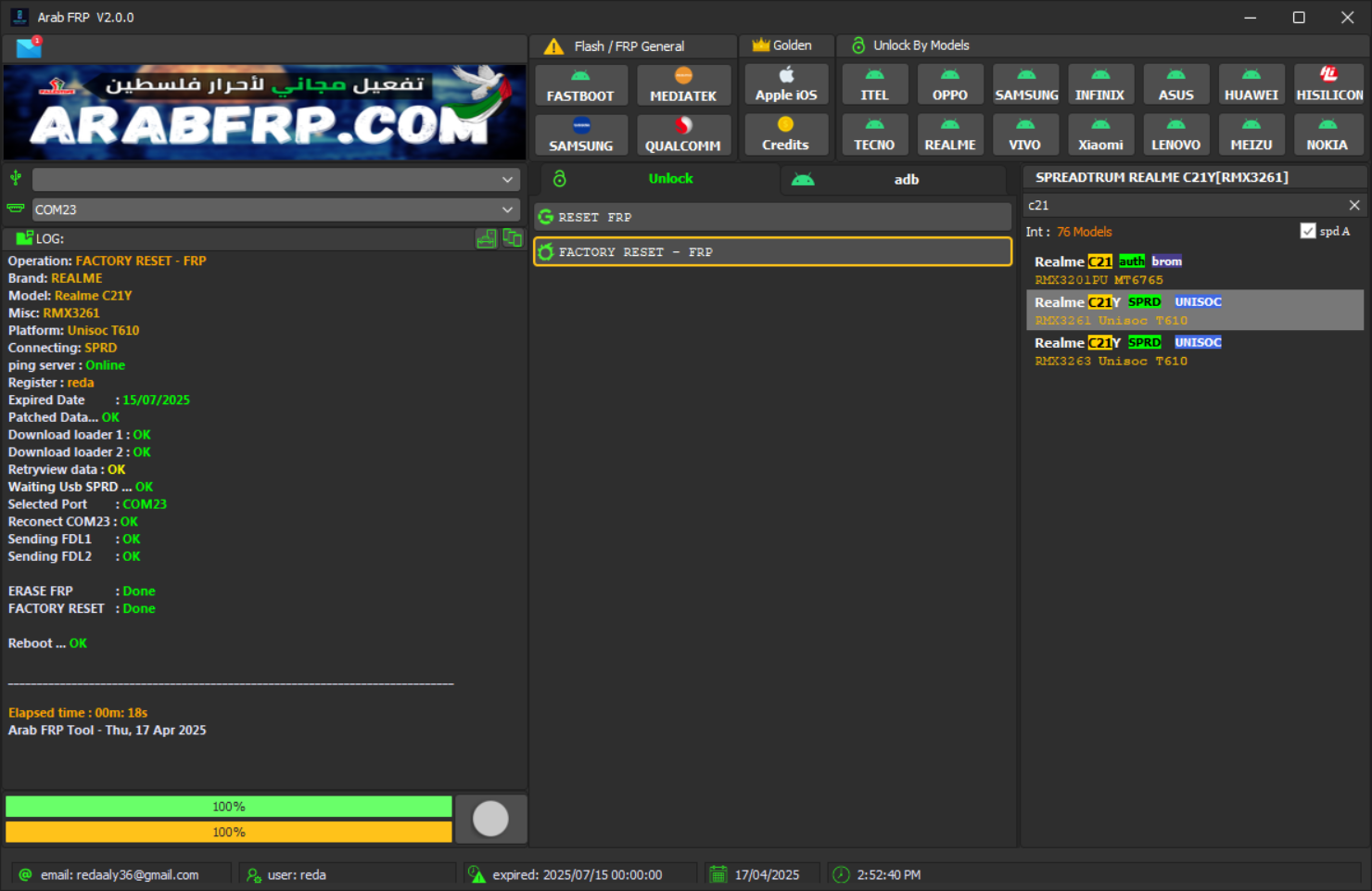Image resolution: width=1372 pixels, height=891 pixels.
Task: Select the REALME brand button
Action: (950, 134)
